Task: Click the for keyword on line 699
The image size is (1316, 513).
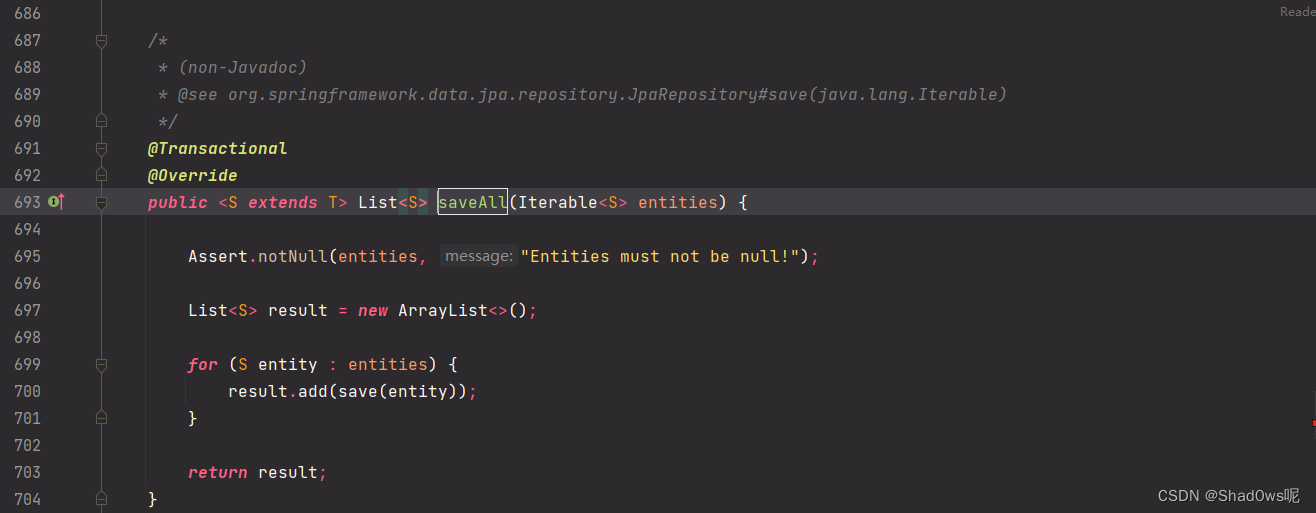Action: pos(203,364)
